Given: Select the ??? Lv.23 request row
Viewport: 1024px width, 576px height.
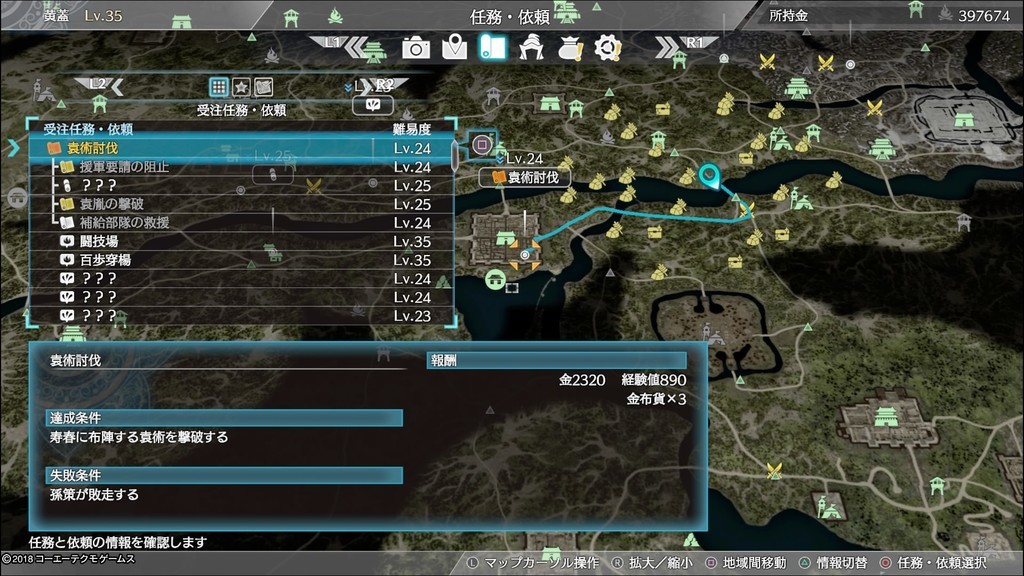Looking at the screenshot, I should click(241, 316).
